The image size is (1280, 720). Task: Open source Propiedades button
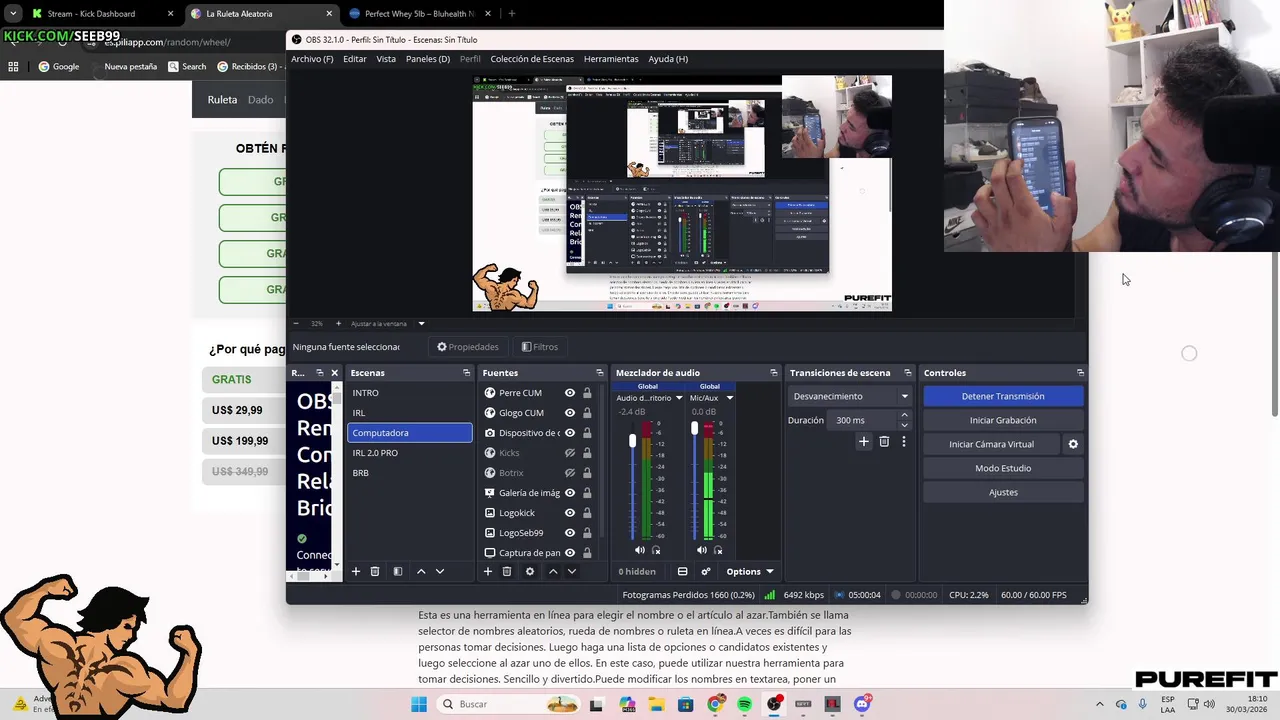pyautogui.click(x=468, y=347)
